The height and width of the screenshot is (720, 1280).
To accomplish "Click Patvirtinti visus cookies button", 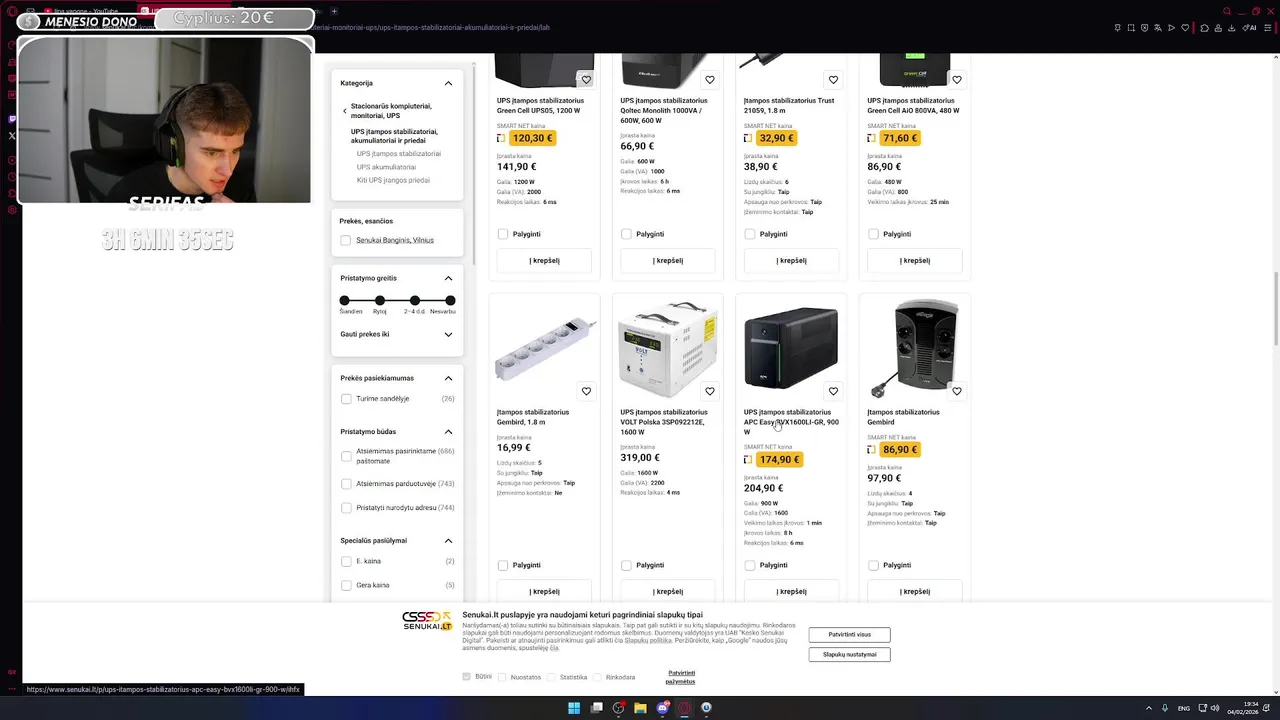I will tap(849, 635).
